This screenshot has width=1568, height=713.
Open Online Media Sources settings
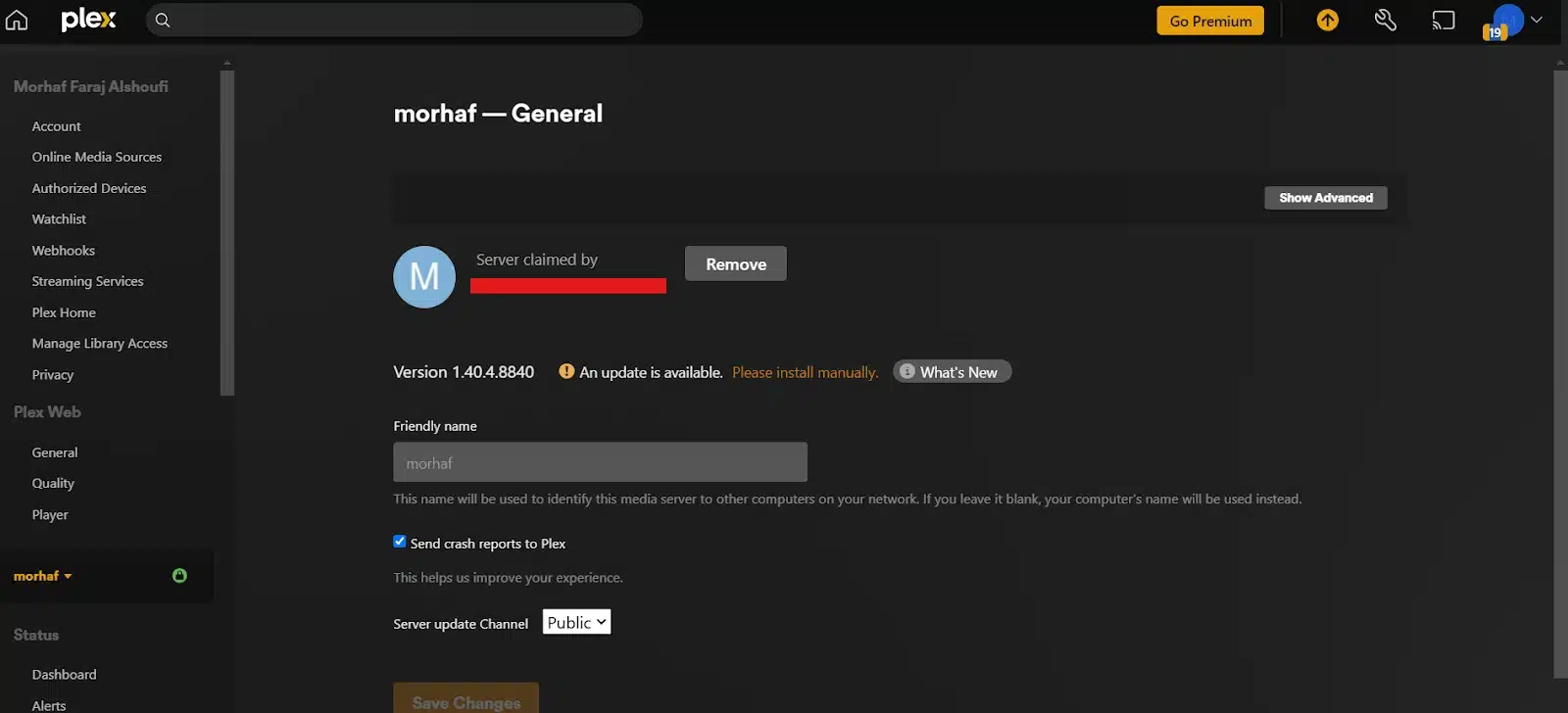pyautogui.click(x=97, y=157)
